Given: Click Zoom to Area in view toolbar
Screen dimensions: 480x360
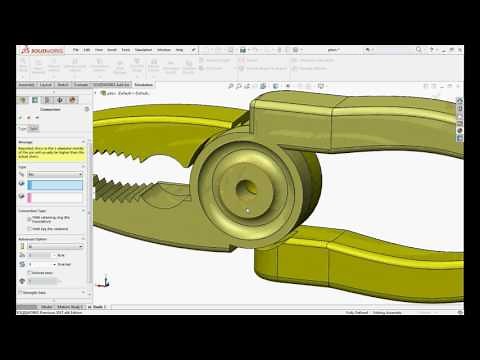Looking at the screenshot, I should pyautogui.click(x=239, y=86).
